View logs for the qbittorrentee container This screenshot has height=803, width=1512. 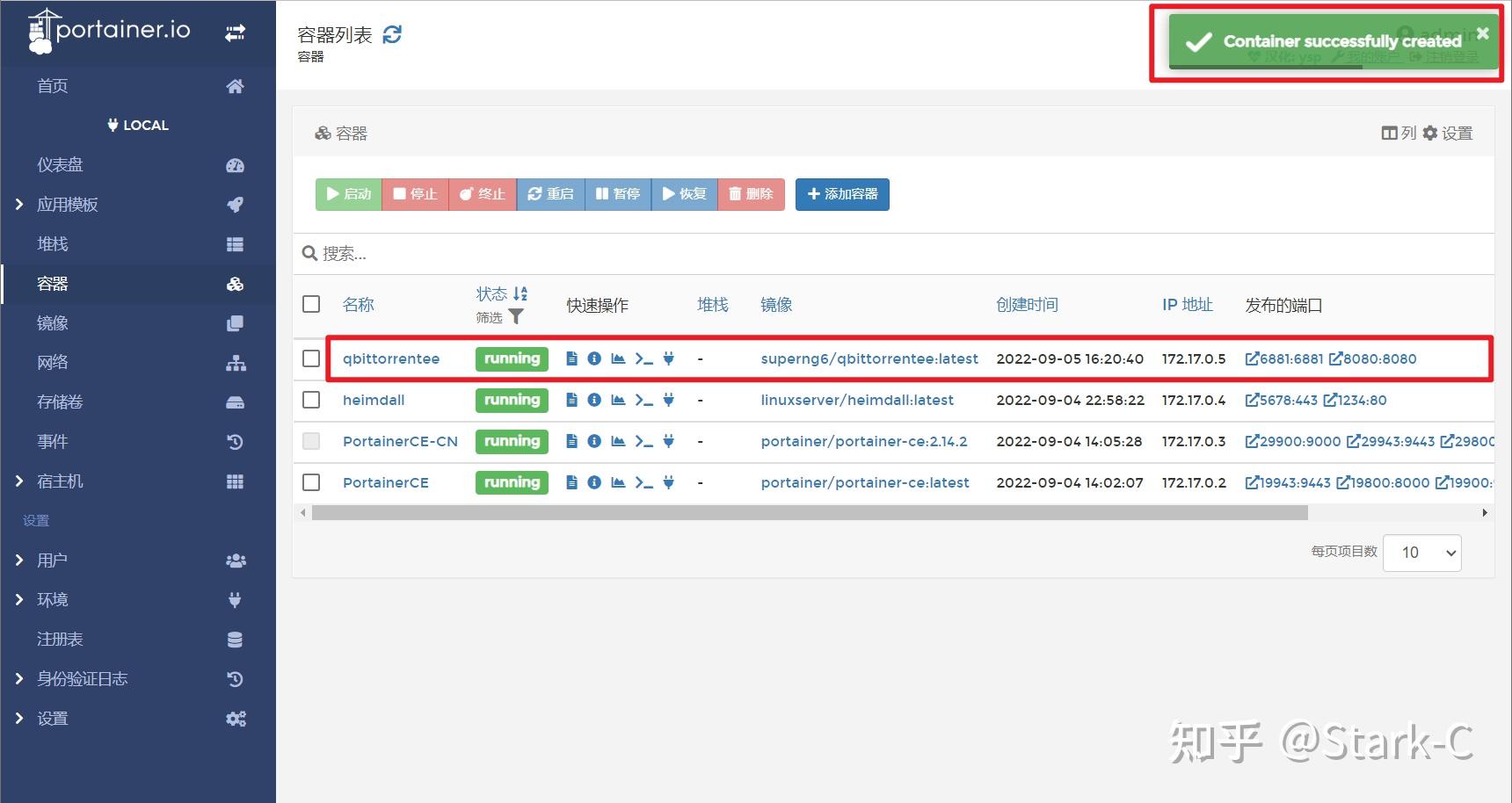click(x=571, y=358)
